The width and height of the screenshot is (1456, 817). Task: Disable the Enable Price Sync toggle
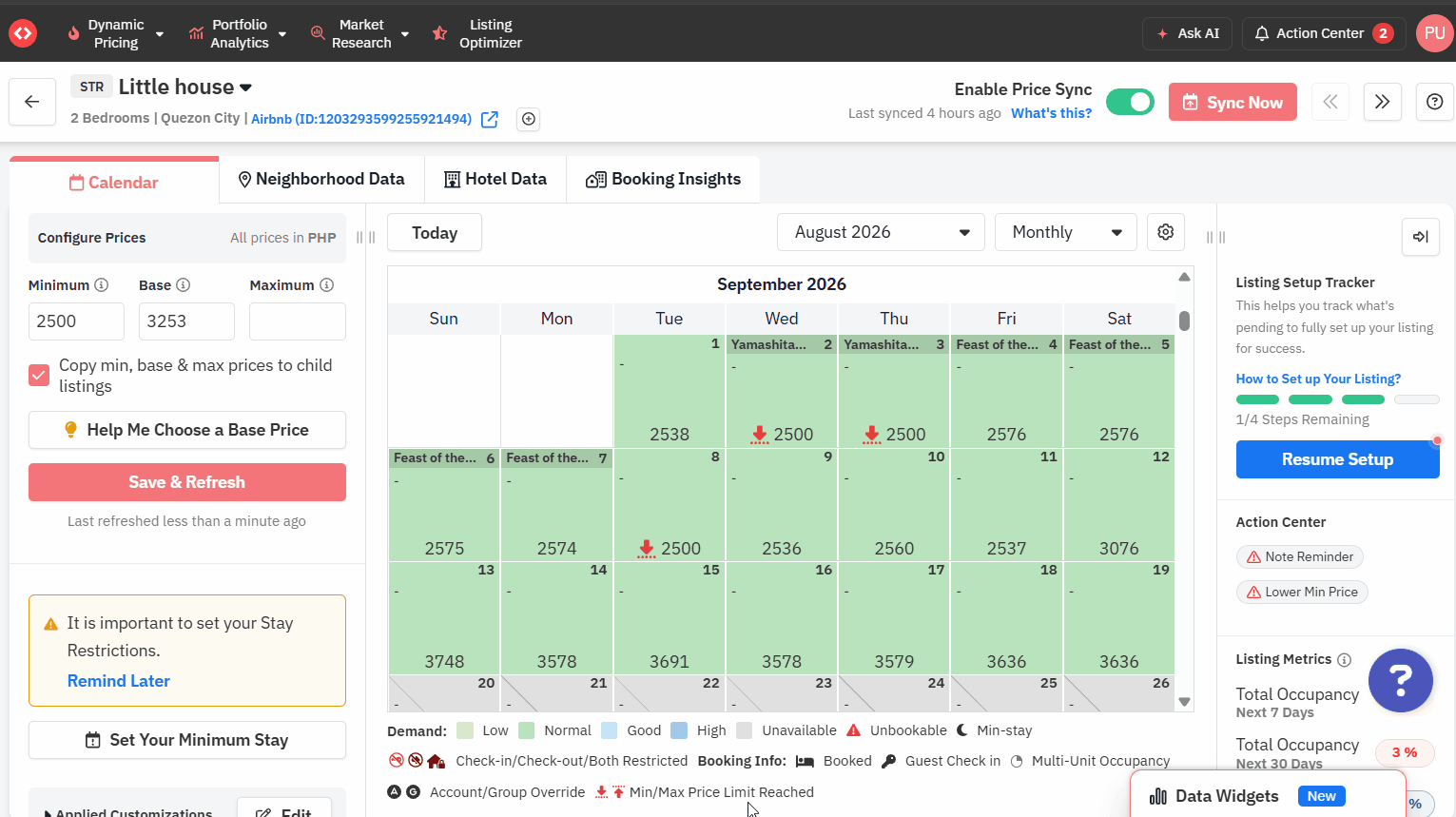tap(1130, 102)
